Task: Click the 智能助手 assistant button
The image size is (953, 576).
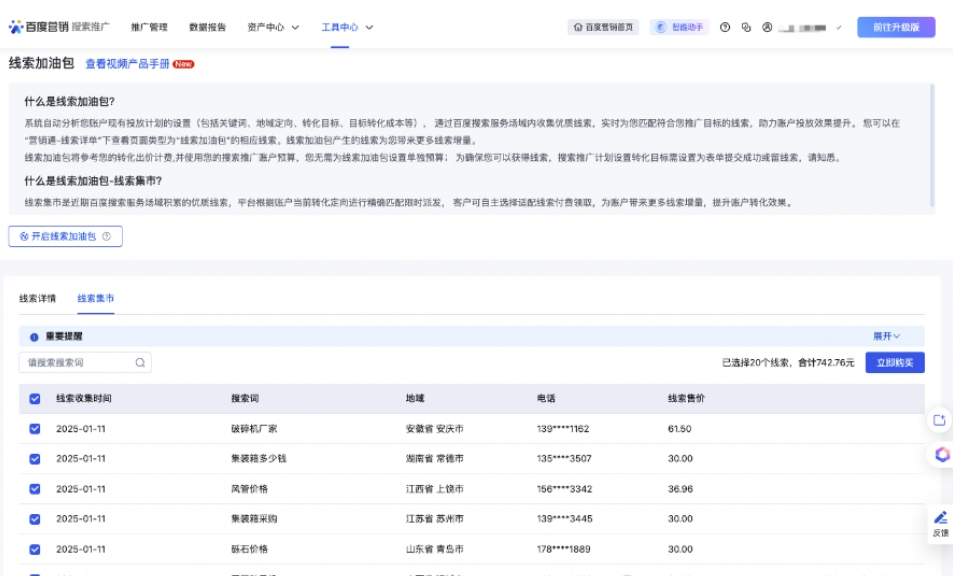Action: click(x=679, y=27)
